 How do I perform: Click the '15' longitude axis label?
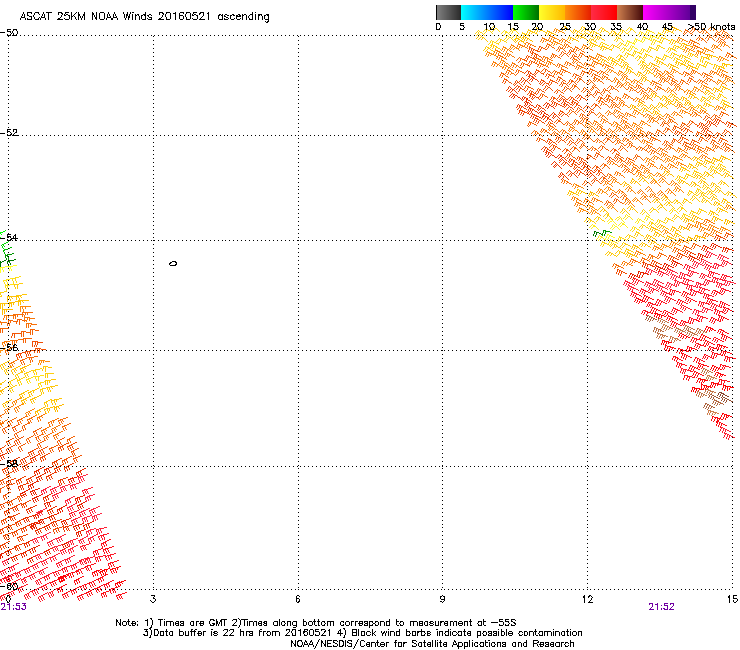[732, 599]
